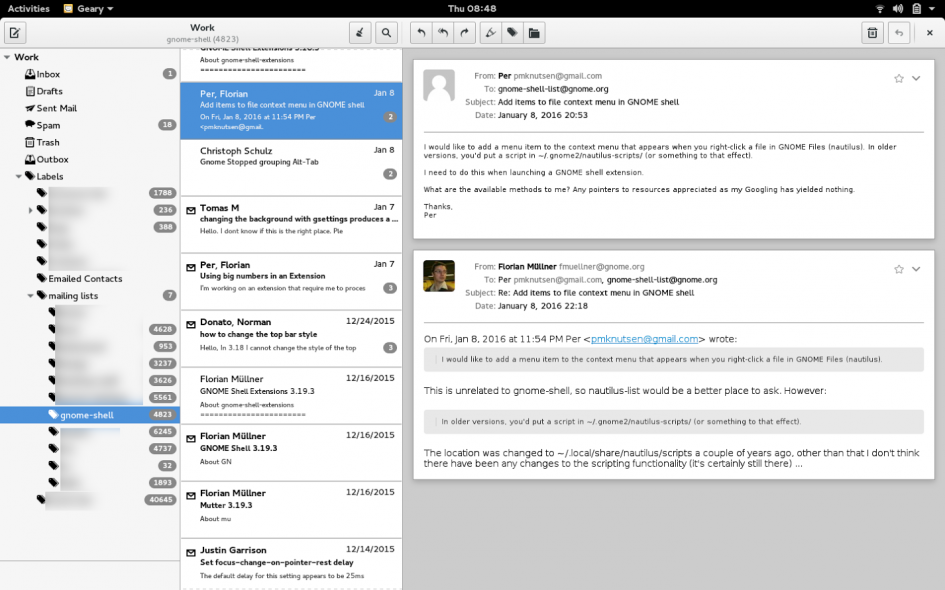Click the move to folder icon

point(534,32)
